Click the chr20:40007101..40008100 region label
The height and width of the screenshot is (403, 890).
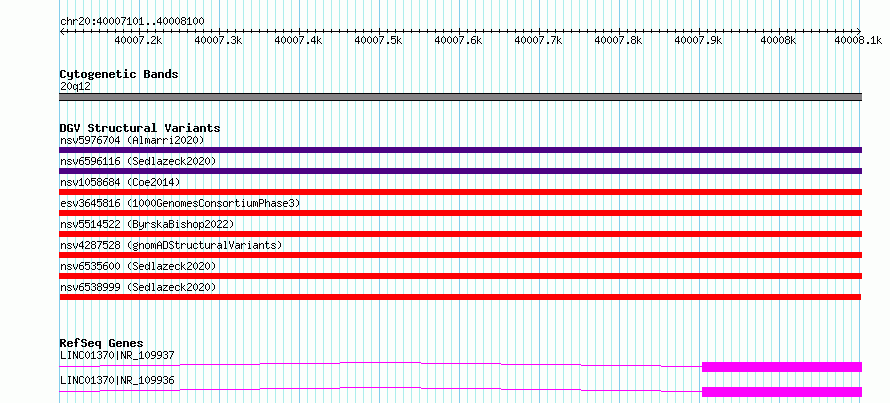pyautogui.click(x=132, y=21)
